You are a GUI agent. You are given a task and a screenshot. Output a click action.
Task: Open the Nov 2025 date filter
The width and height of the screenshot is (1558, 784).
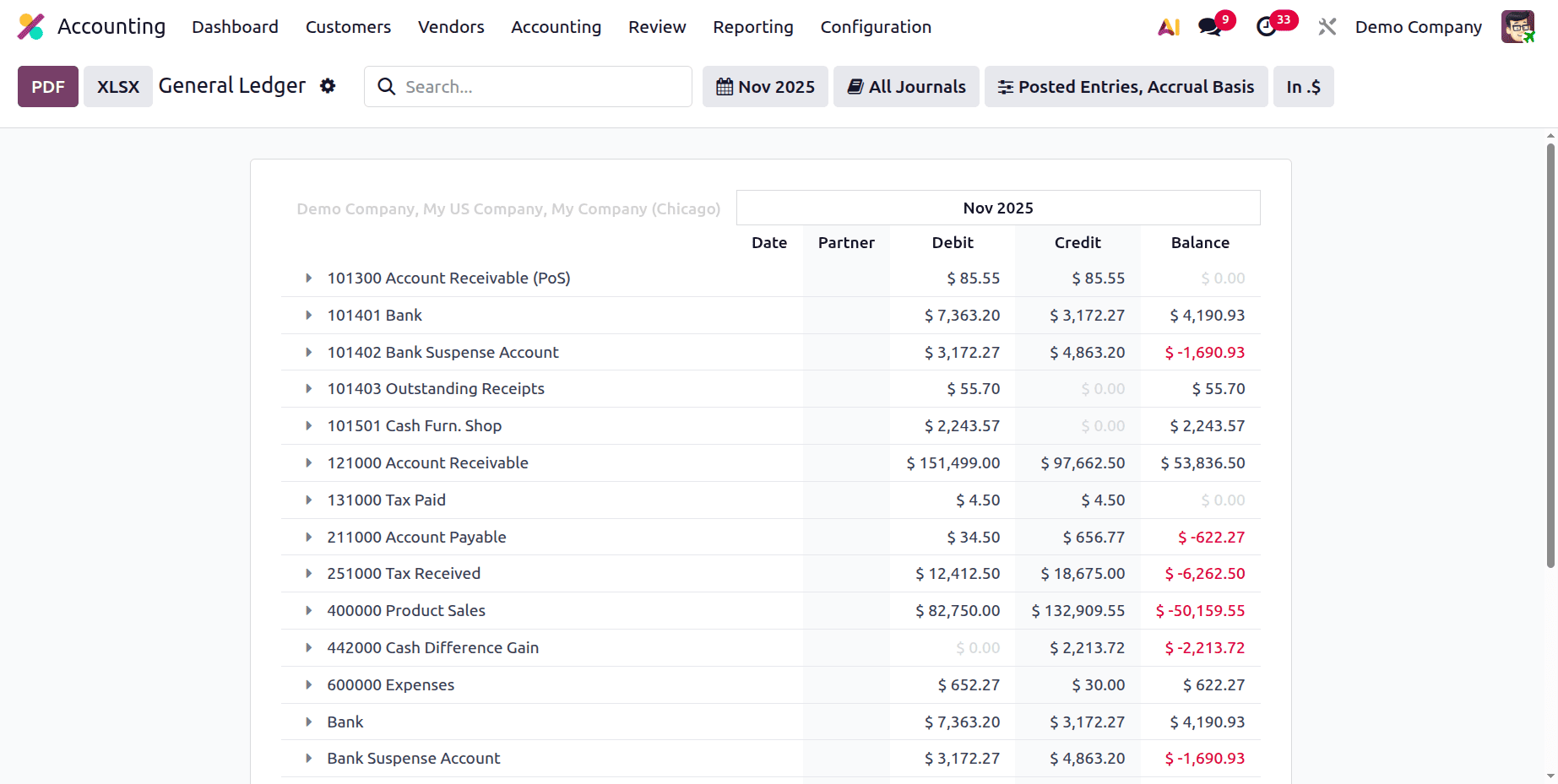(x=765, y=87)
